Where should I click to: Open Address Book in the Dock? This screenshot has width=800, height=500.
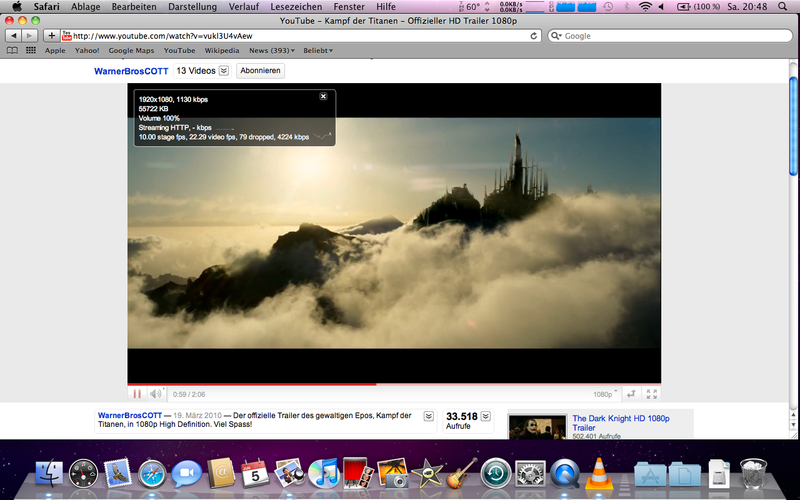[221, 473]
